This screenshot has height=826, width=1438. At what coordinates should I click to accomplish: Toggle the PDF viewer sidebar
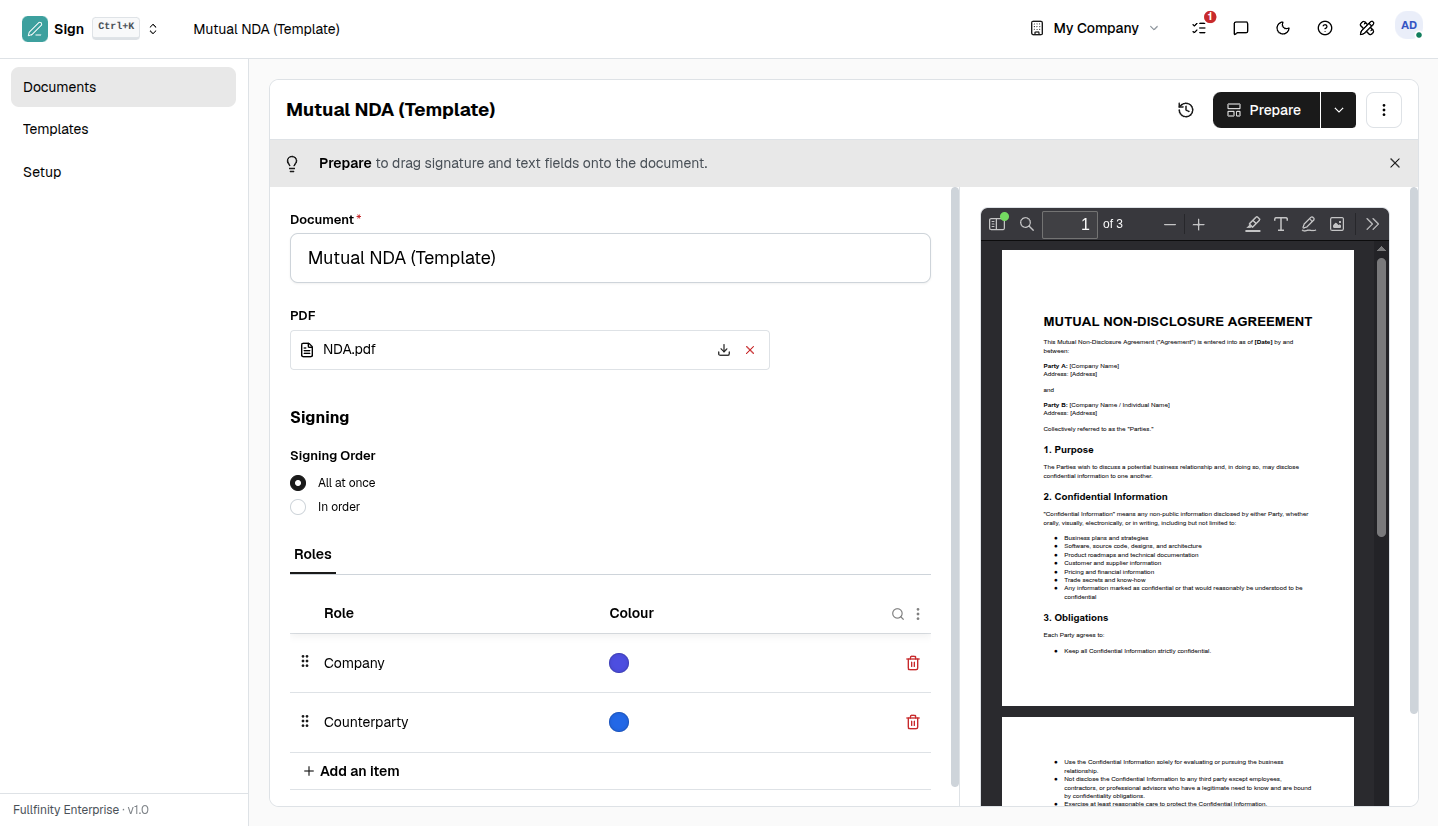point(997,224)
